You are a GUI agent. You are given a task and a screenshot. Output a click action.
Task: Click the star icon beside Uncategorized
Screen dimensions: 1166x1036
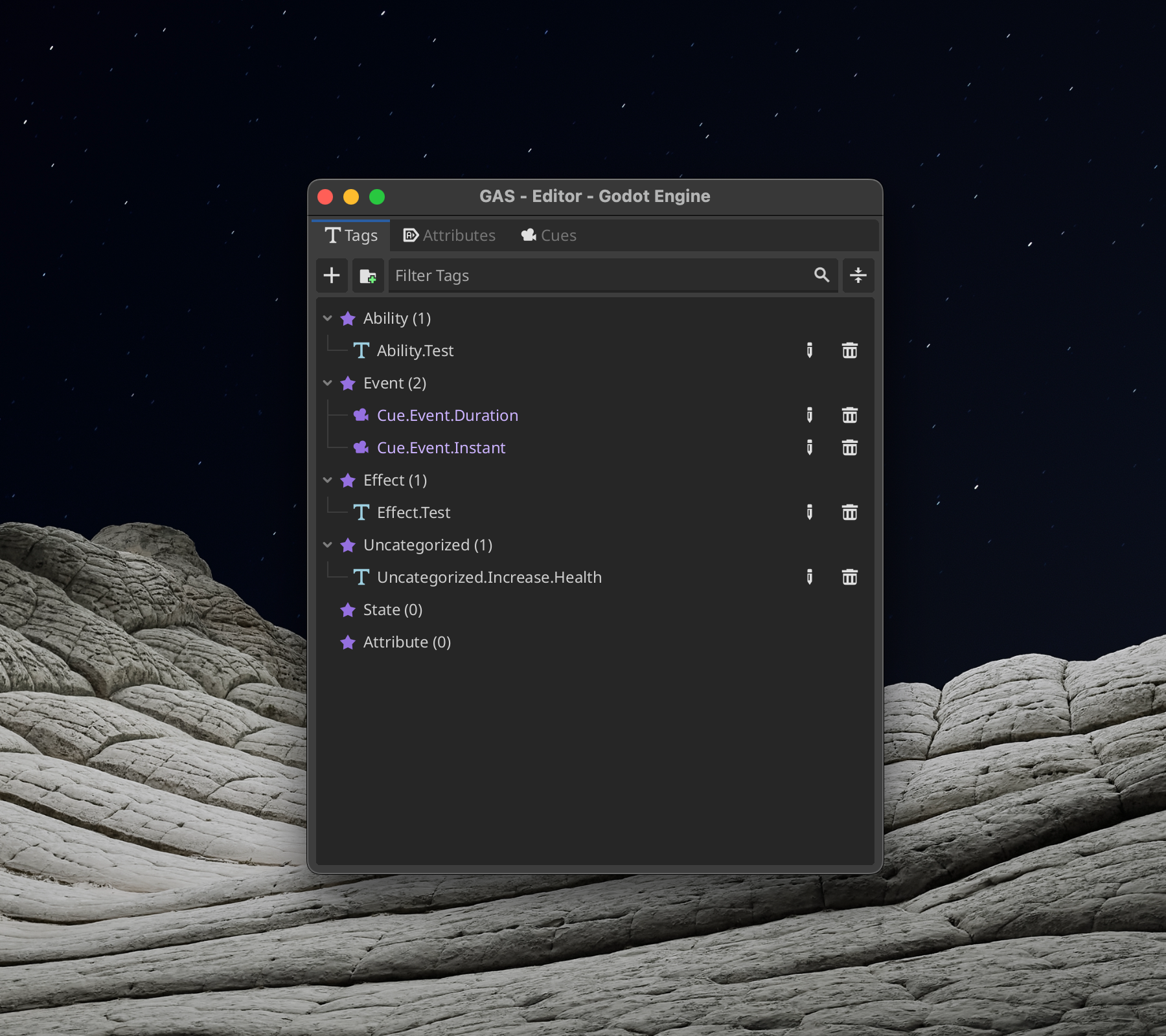click(x=348, y=545)
